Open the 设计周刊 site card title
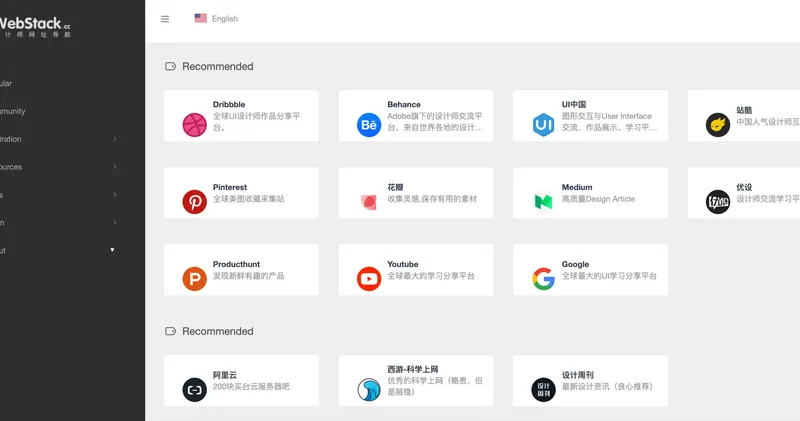Viewport: 800px width, 421px height. 578,375
